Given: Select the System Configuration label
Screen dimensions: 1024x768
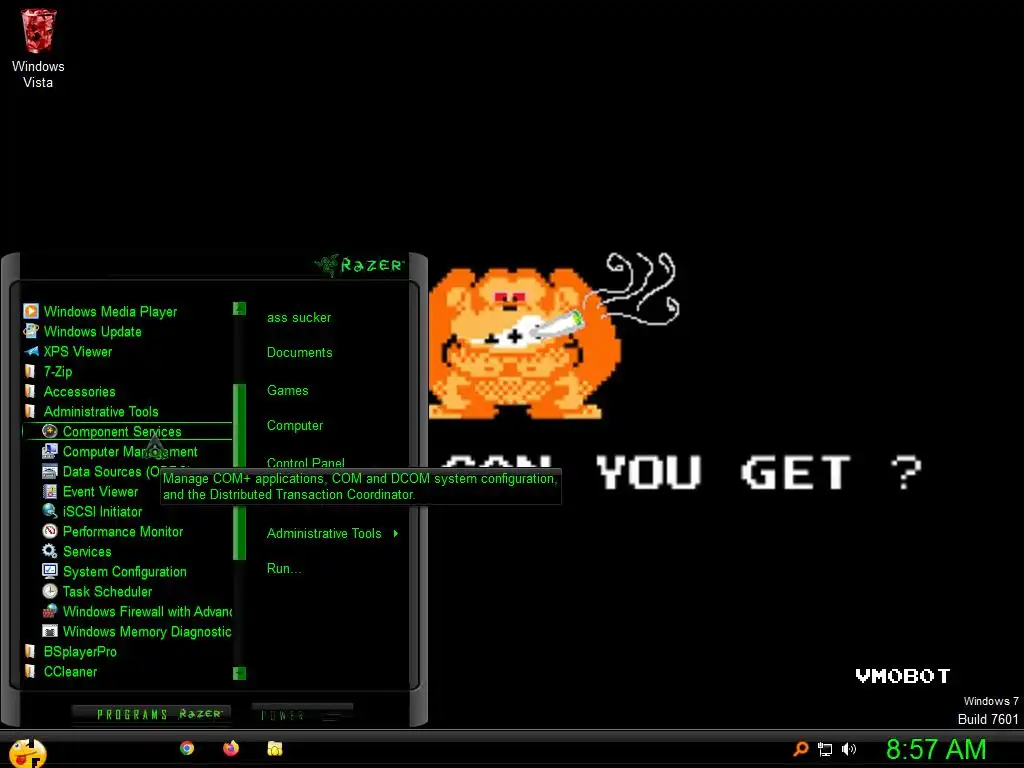Looking at the screenshot, I should click(125, 571).
